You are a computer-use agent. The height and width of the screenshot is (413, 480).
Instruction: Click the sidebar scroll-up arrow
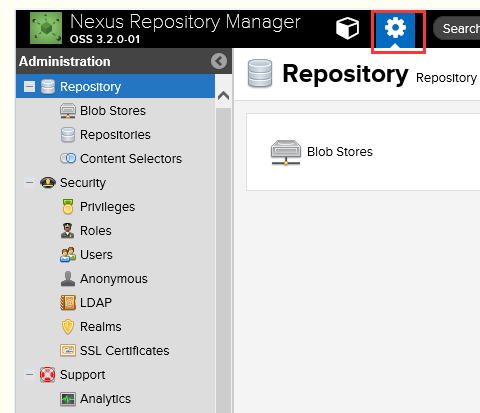click(x=223, y=96)
